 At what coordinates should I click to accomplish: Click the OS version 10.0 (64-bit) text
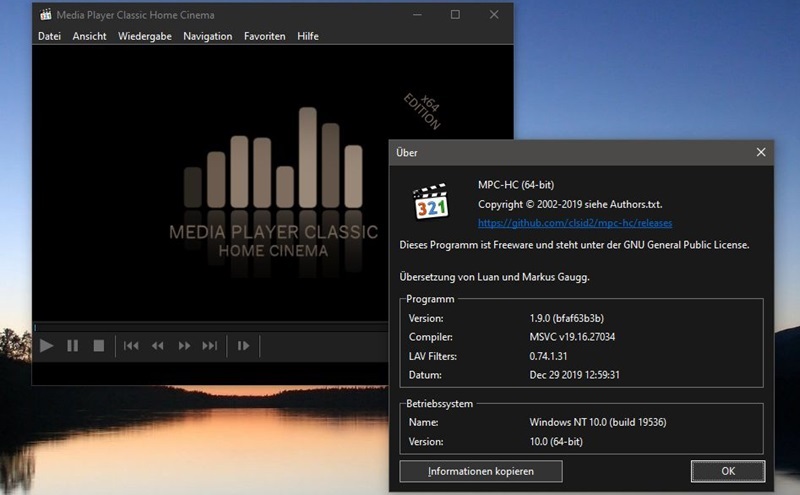coord(556,442)
